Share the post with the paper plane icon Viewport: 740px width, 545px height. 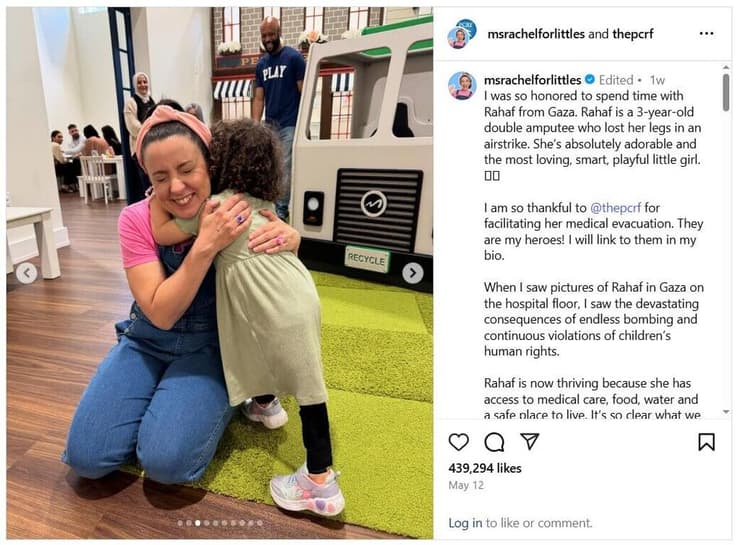point(530,441)
